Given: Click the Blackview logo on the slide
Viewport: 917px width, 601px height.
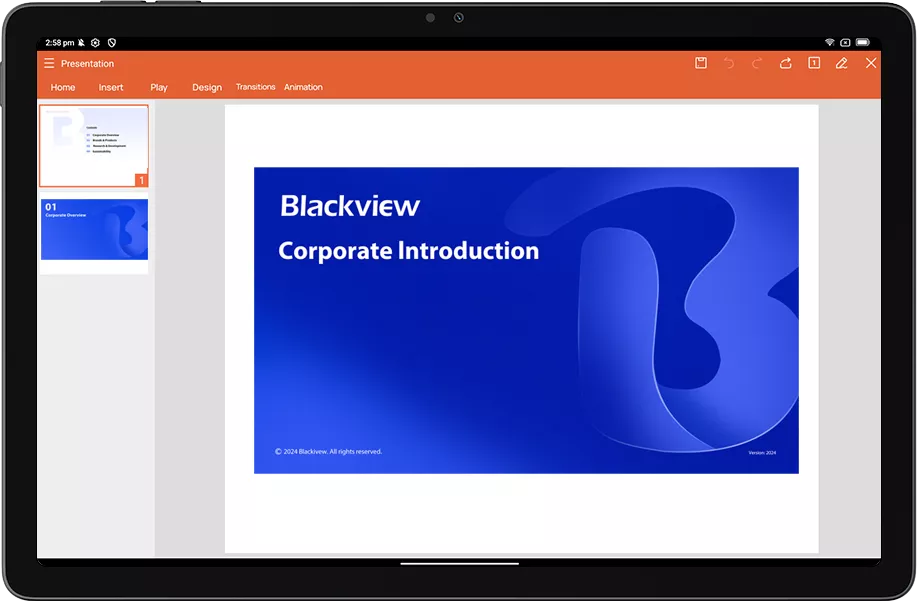Looking at the screenshot, I should pyautogui.click(x=350, y=206).
